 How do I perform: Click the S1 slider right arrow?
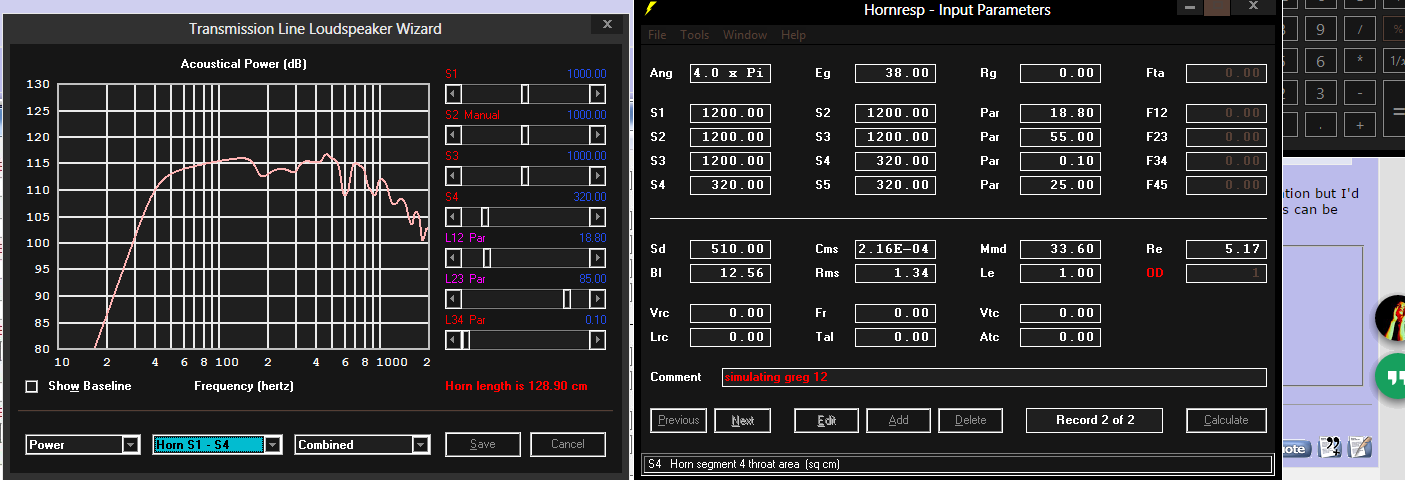coord(597,93)
